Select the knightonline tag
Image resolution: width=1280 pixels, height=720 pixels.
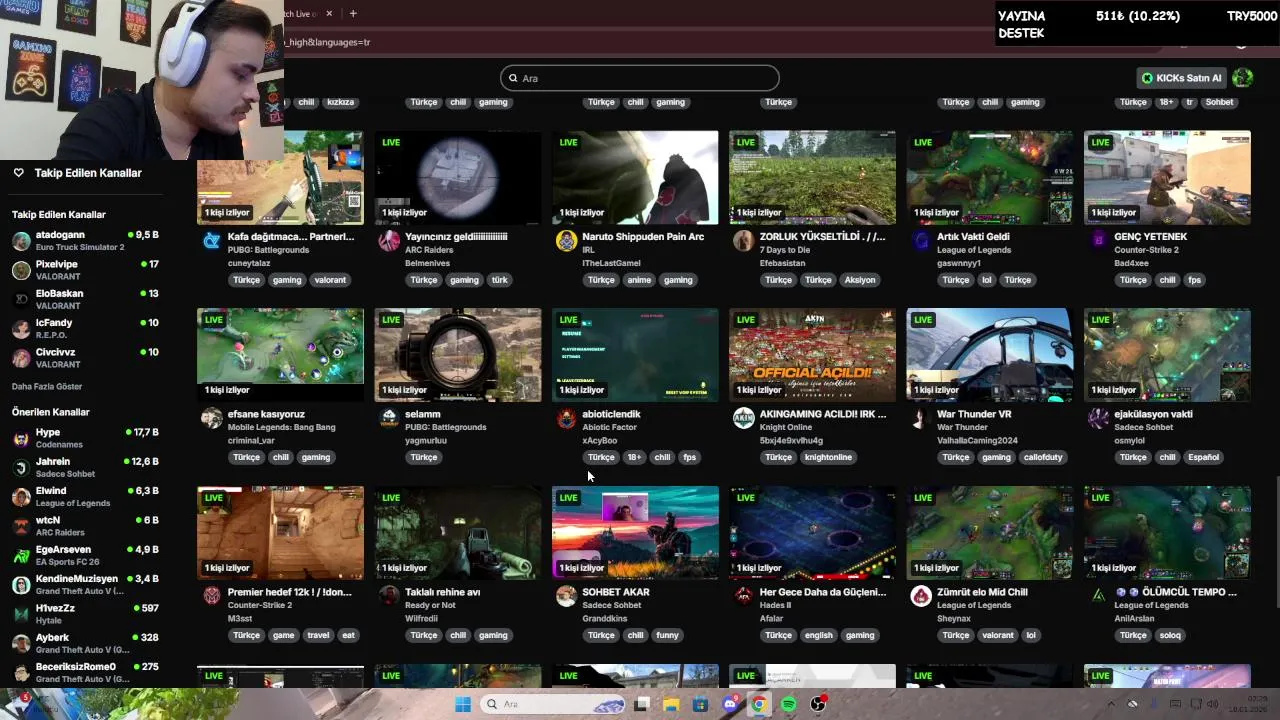coord(828,457)
